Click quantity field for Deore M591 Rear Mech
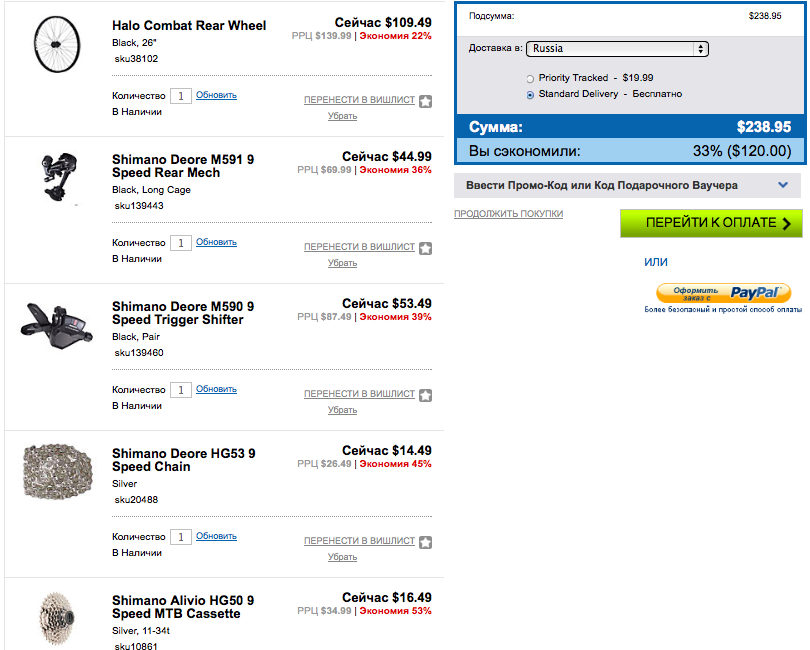 [181, 243]
